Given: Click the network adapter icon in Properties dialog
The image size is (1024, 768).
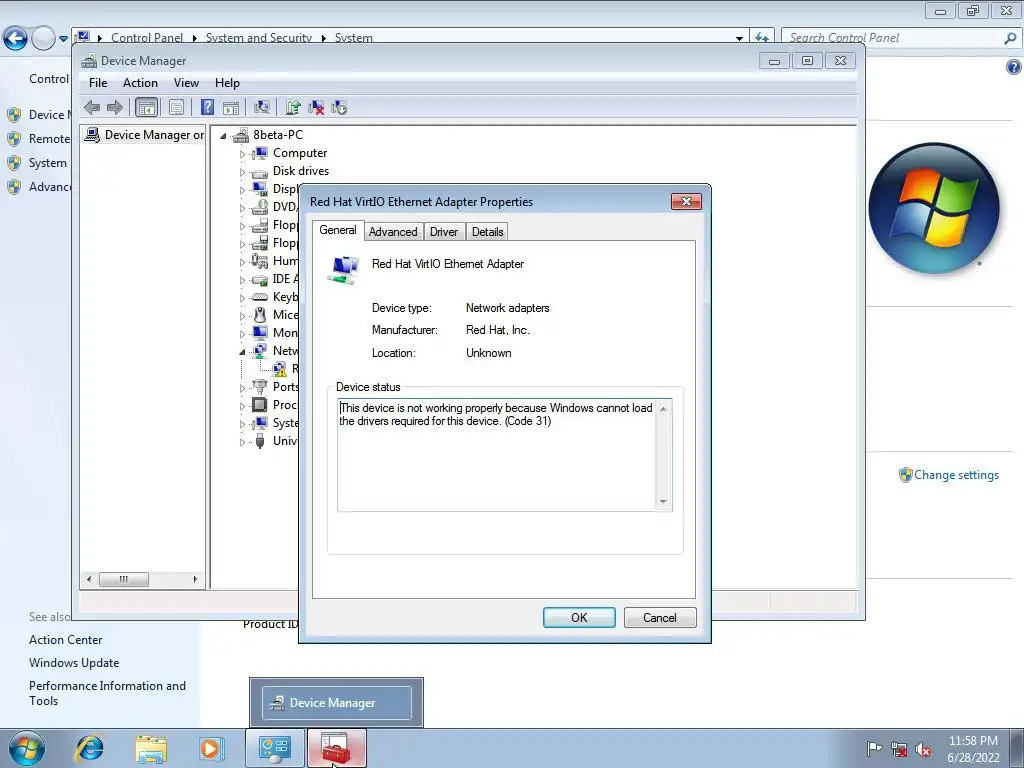Looking at the screenshot, I should coord(344,270).
